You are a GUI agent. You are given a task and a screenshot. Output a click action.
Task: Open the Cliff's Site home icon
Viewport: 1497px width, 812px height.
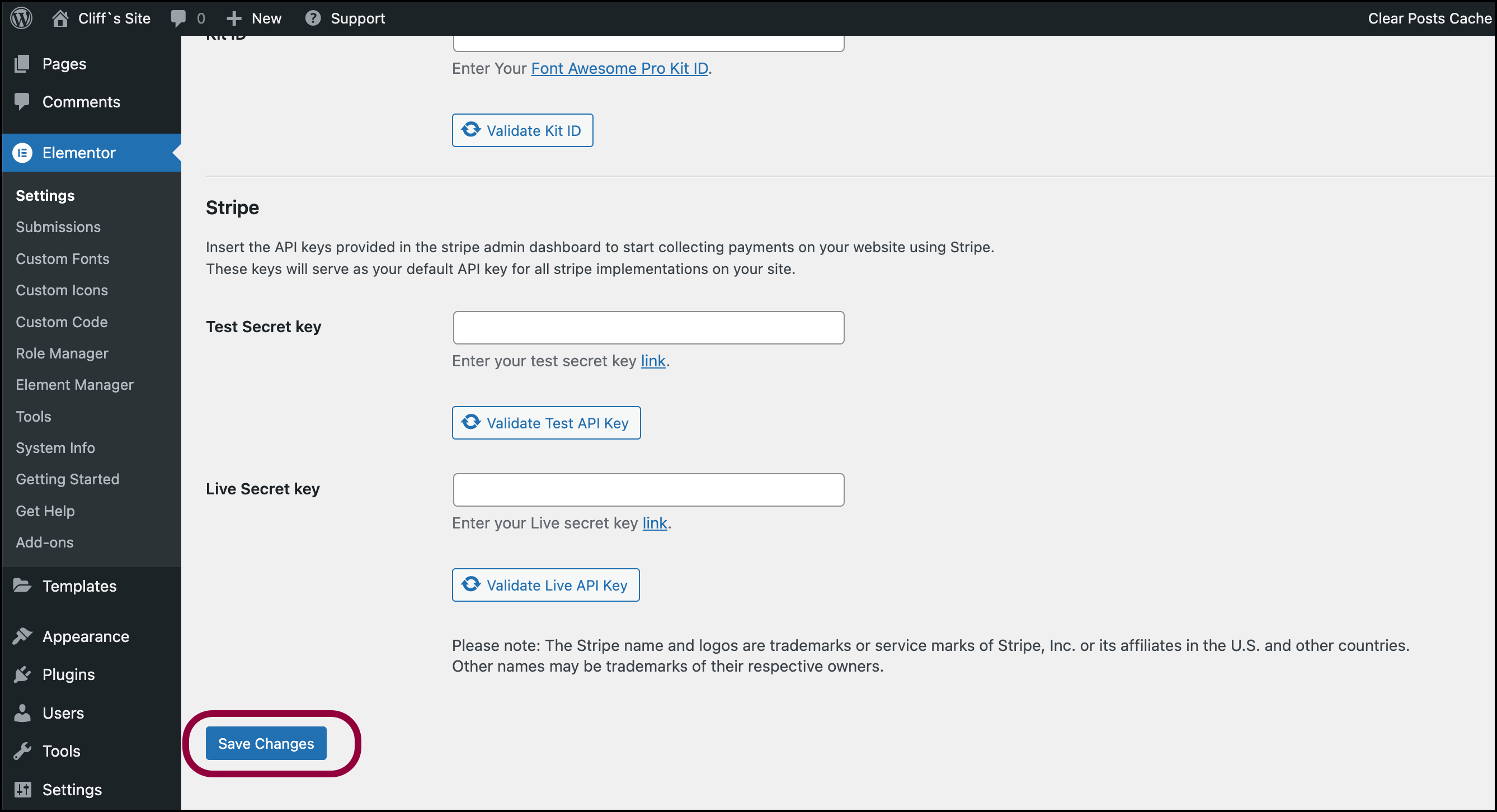click(x=60, y=18)
